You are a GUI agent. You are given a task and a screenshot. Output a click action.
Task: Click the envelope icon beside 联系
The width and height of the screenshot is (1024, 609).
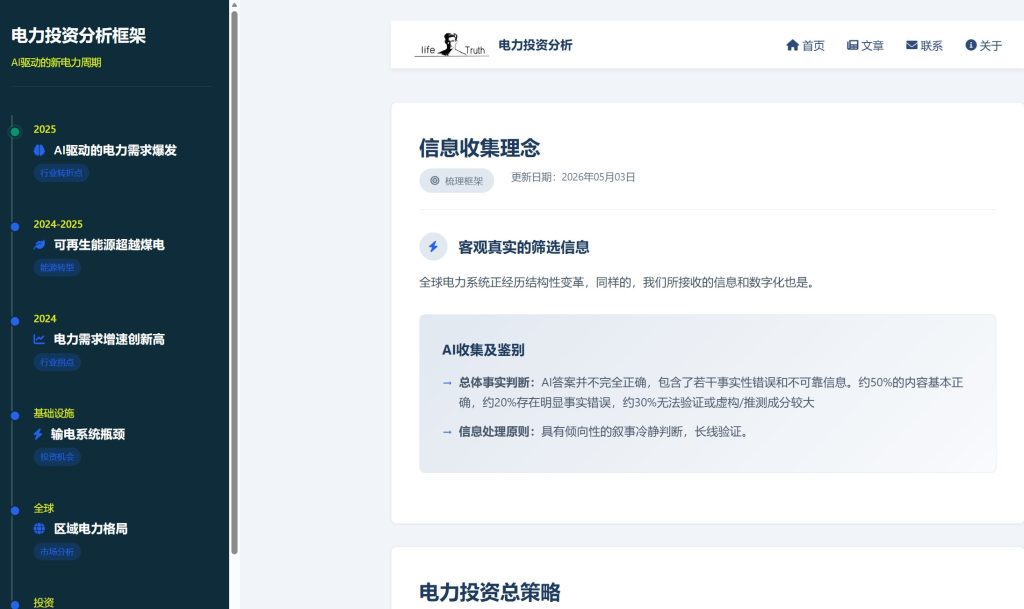coord(912,45)
